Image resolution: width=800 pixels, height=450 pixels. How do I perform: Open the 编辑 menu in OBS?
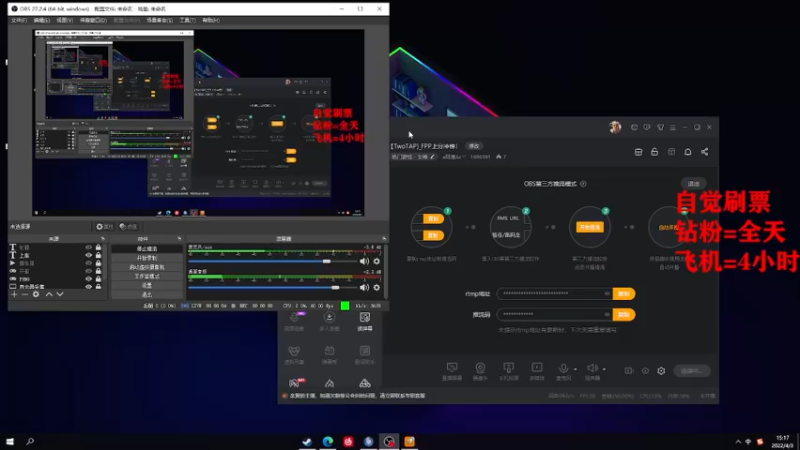click(42, 20)
